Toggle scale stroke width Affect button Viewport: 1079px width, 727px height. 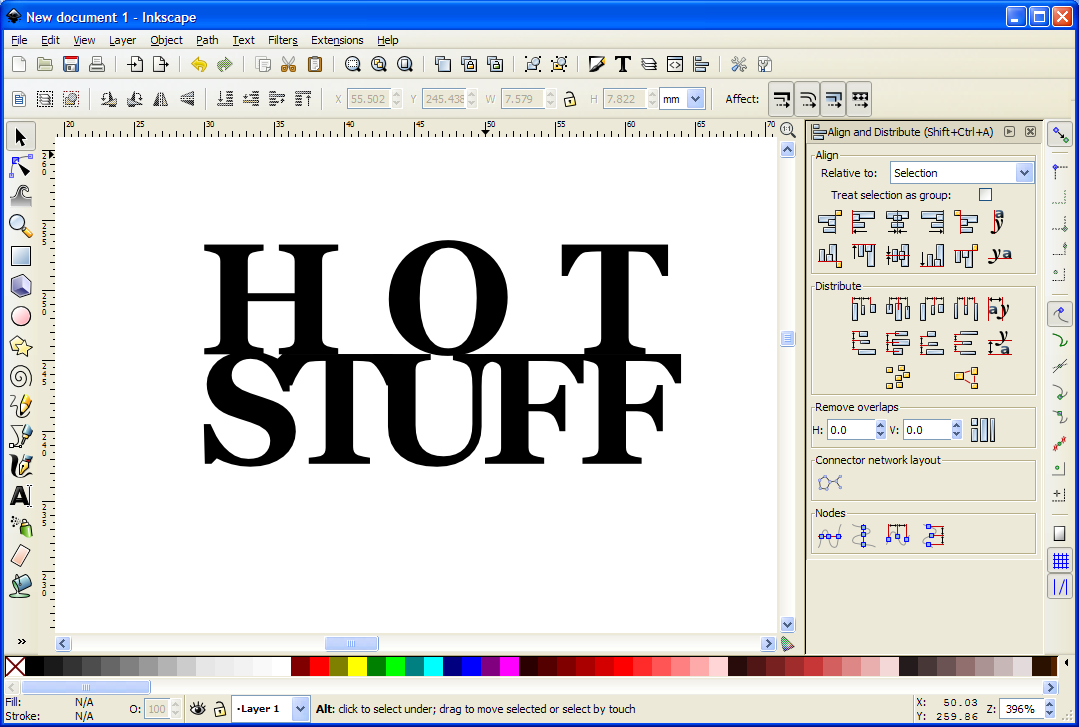pyautogui.click(x=782, y=99)
